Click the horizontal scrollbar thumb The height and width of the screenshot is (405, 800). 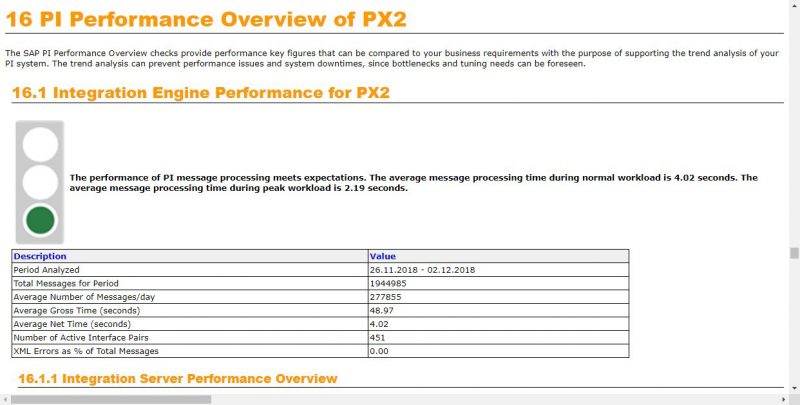point(111,399)
